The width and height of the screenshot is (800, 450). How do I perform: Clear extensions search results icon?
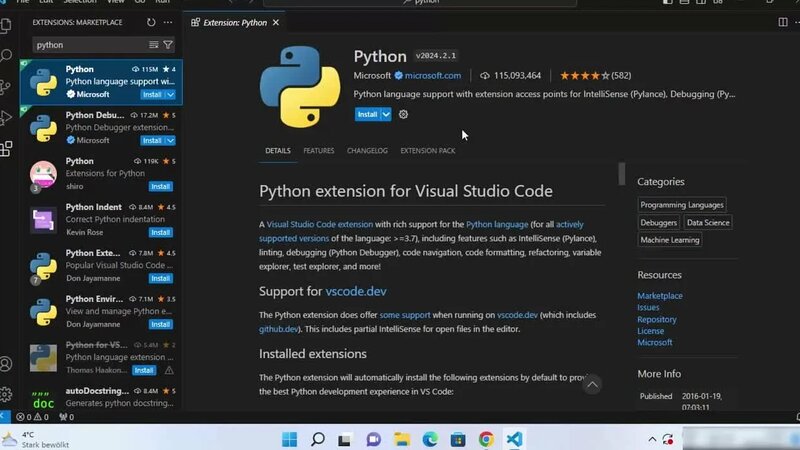154,45
